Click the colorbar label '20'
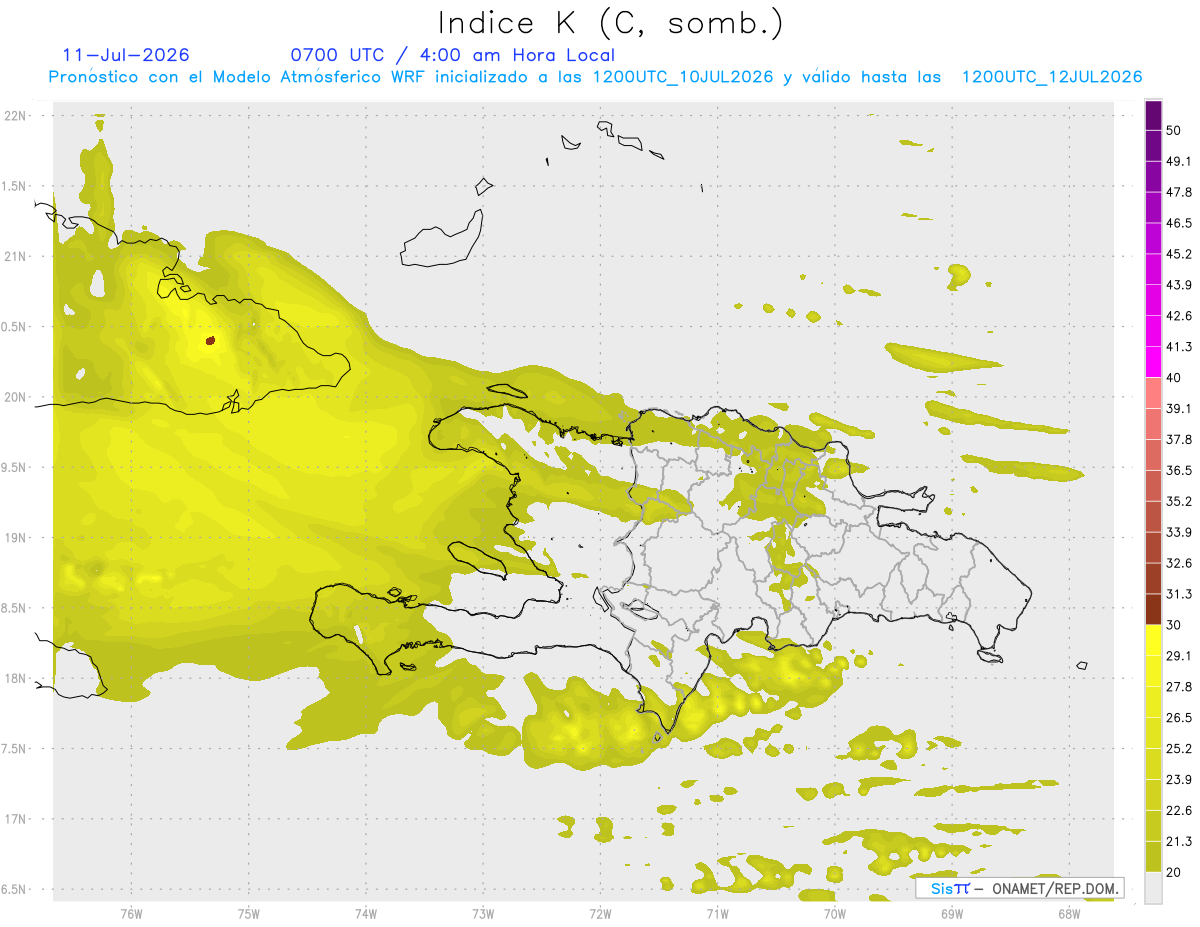Screen dimensions: 1200x927 (1174, 872)
